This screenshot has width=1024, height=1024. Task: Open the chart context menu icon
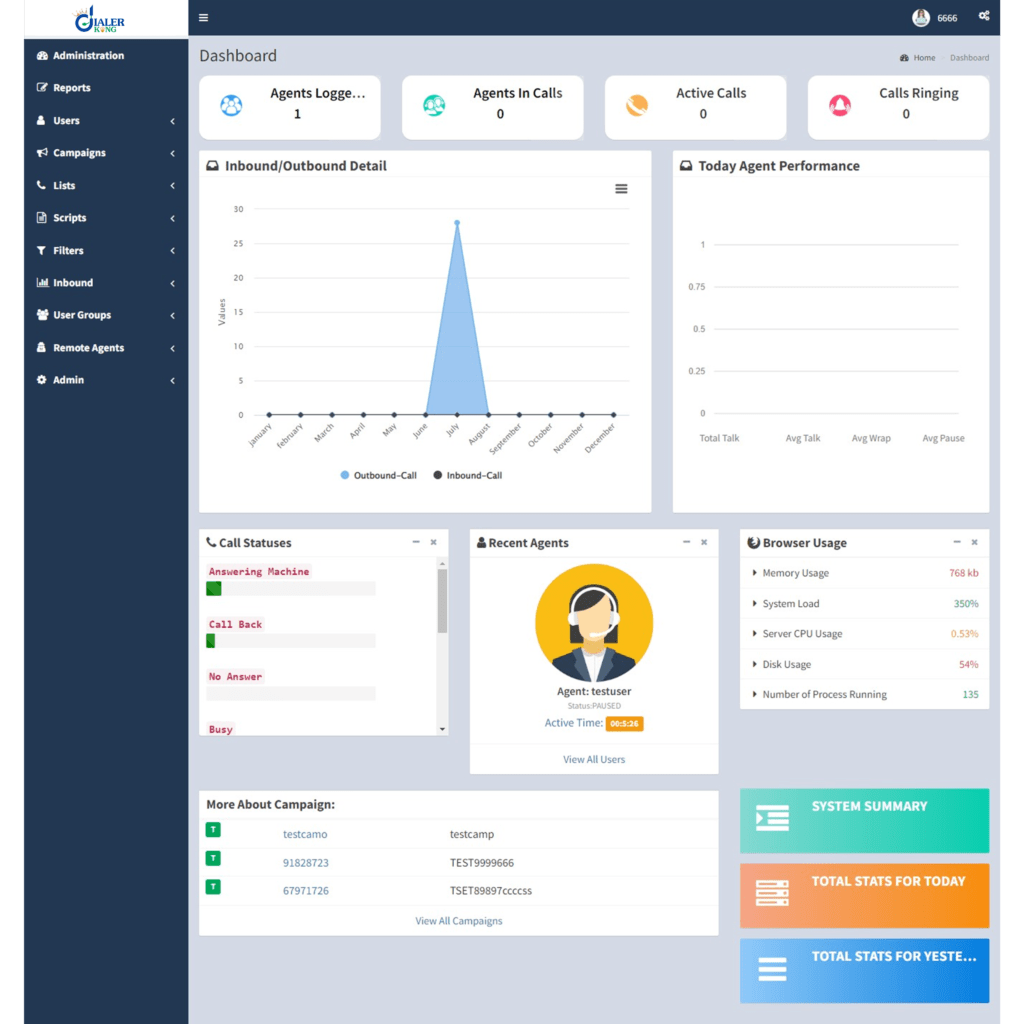(621, 189)
